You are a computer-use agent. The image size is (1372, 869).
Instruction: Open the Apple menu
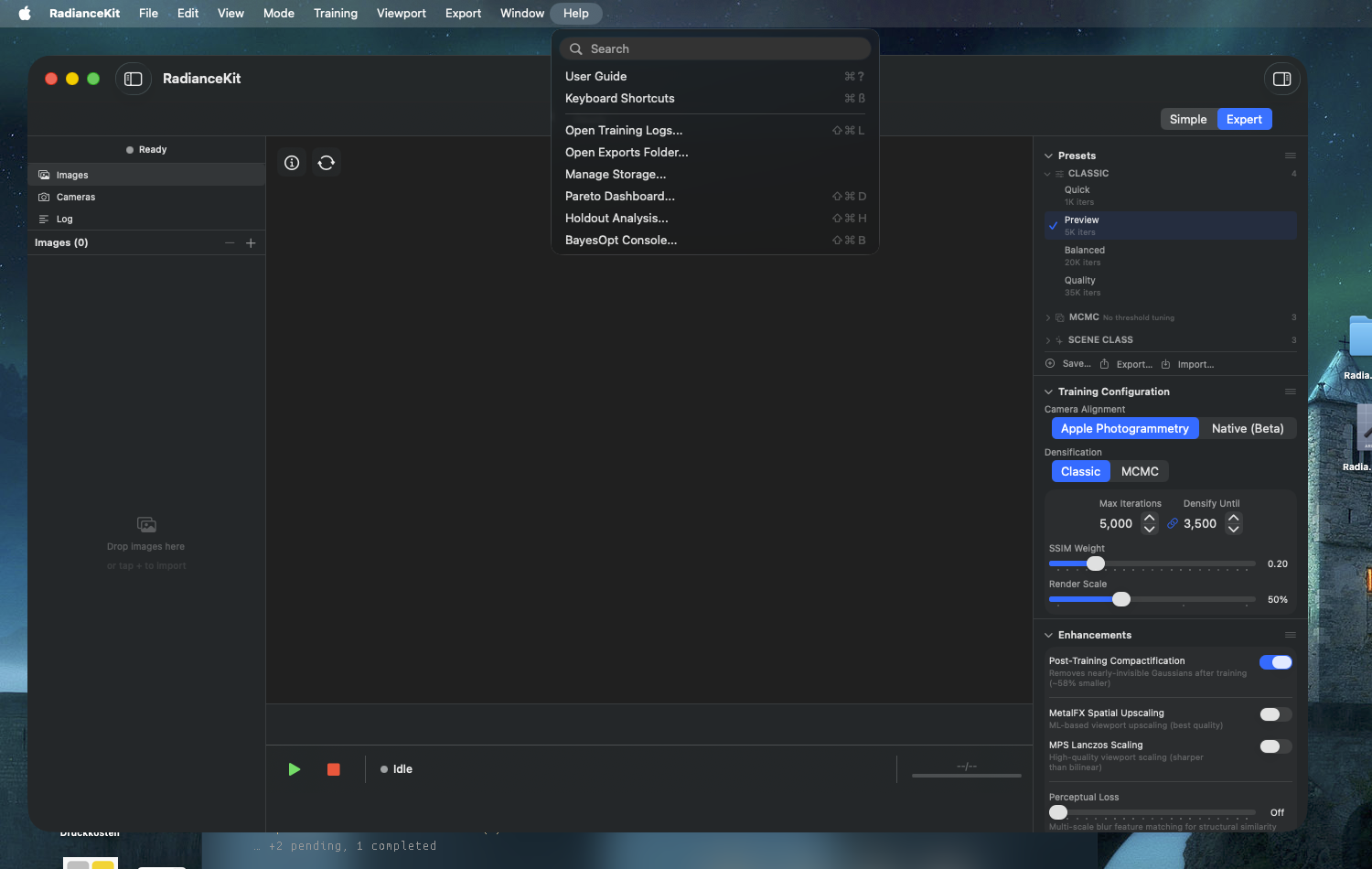point(25,13)
